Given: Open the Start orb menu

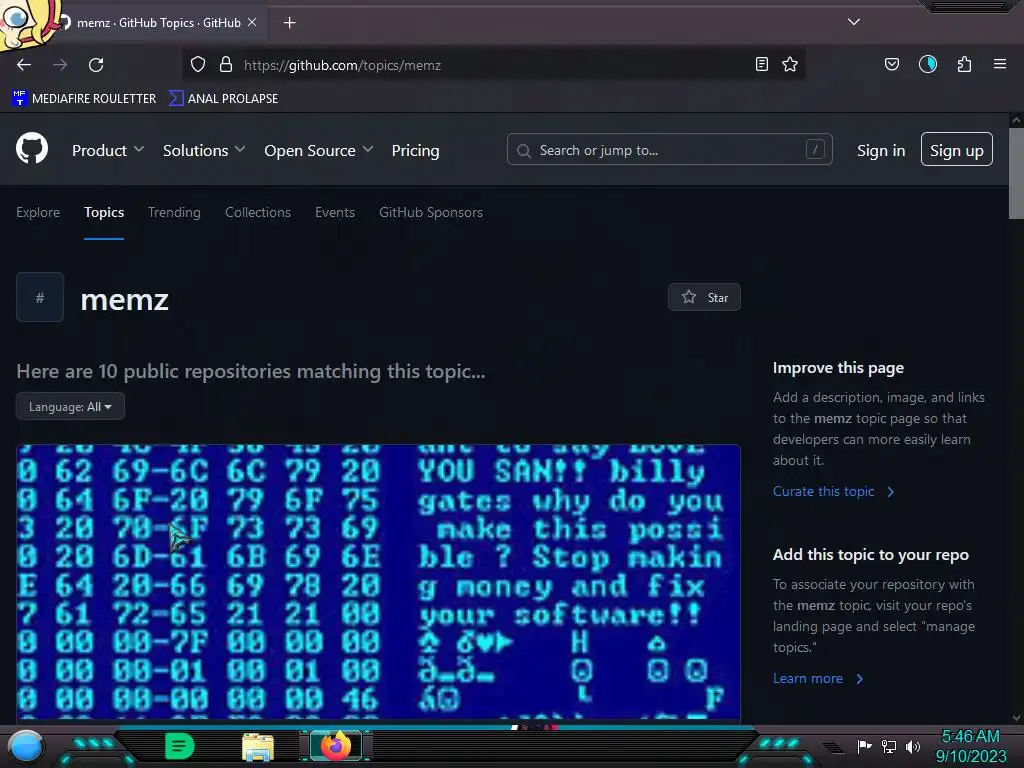Looking at the screenshot, I should 26,746.
